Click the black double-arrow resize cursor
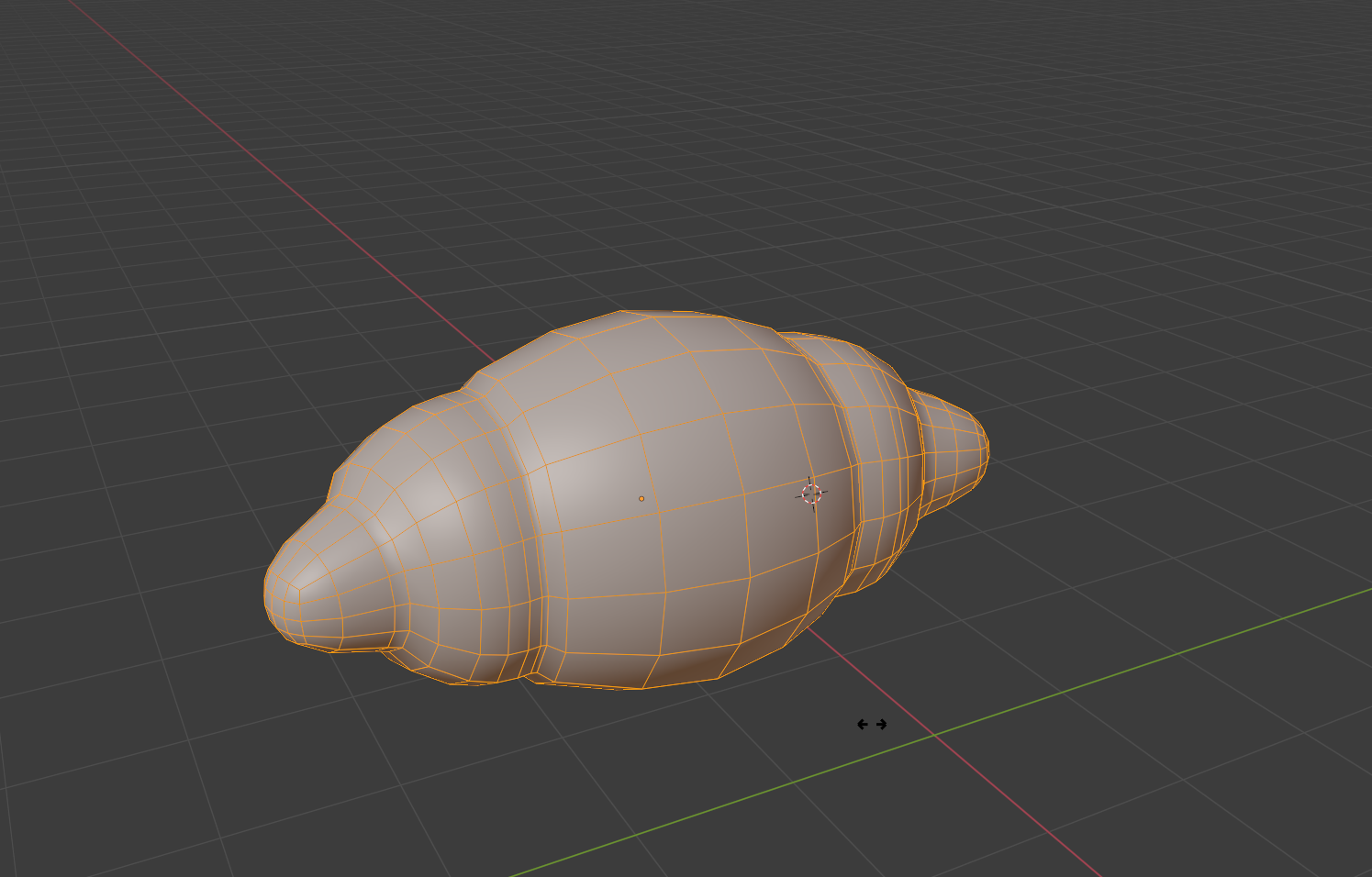This screenshot has height=877, width=1372. point(872,725)
